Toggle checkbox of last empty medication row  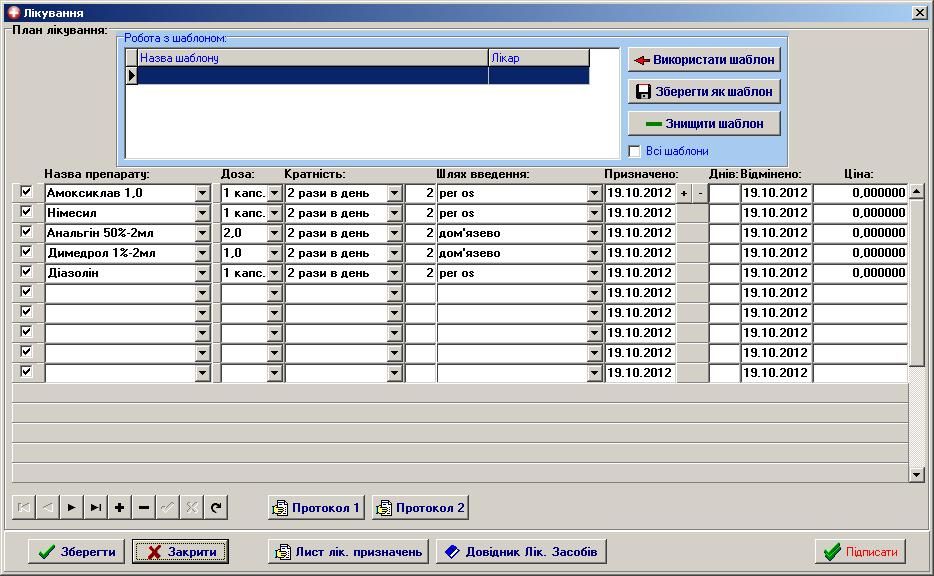pos(26,371)
